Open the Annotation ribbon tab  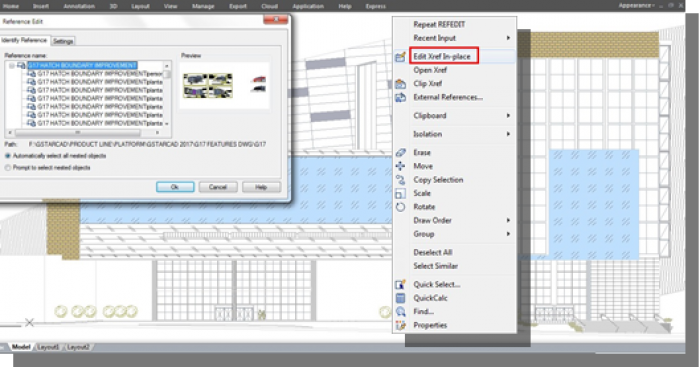tap(79, 6)
